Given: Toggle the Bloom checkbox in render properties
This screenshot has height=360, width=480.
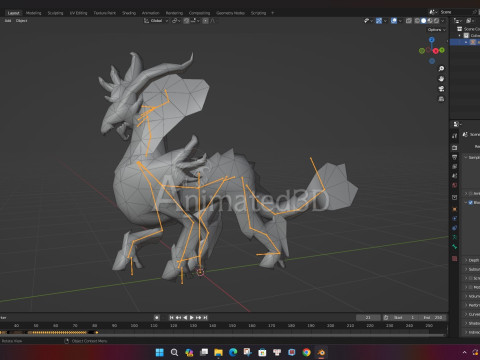Looking at the screenshot, I should [x=471, y=202].
